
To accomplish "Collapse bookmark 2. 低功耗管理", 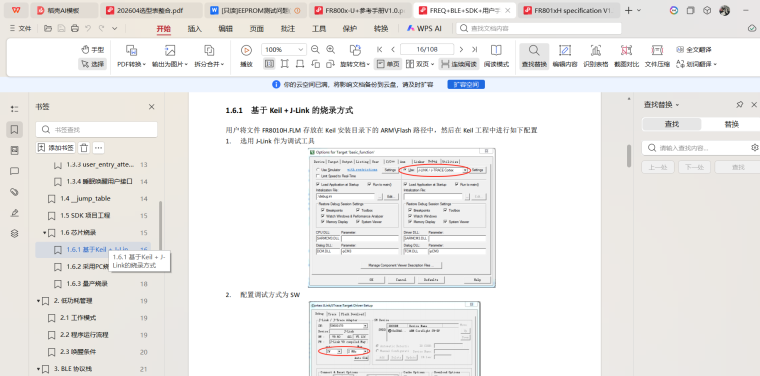I will [x=38, y=301].
